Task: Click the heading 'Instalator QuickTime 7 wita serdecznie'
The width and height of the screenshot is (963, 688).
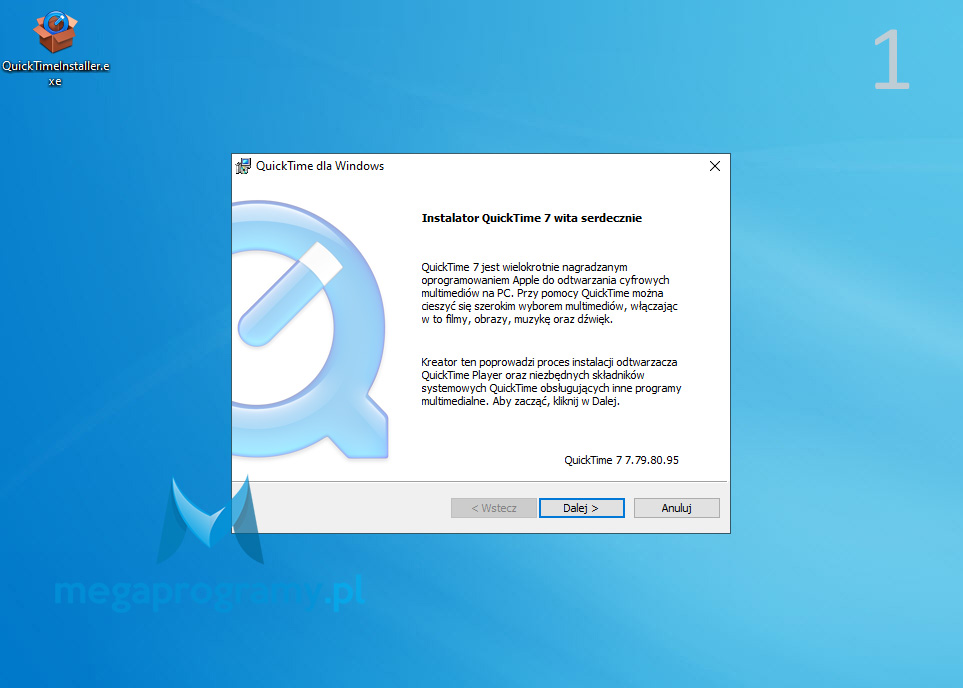Action: [531, 218]
